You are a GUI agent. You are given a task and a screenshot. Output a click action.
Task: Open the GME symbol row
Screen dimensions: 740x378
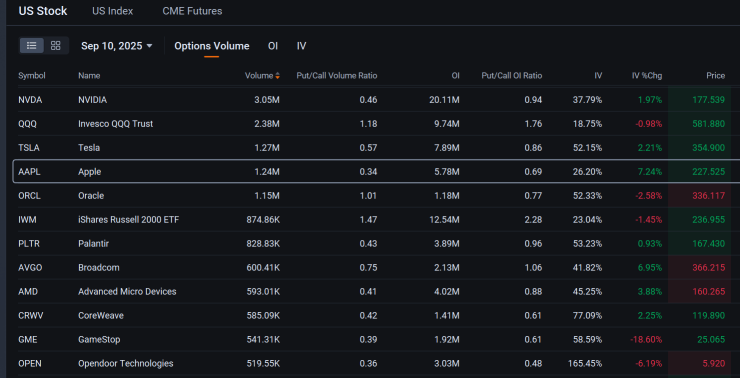tap(27, 340)
